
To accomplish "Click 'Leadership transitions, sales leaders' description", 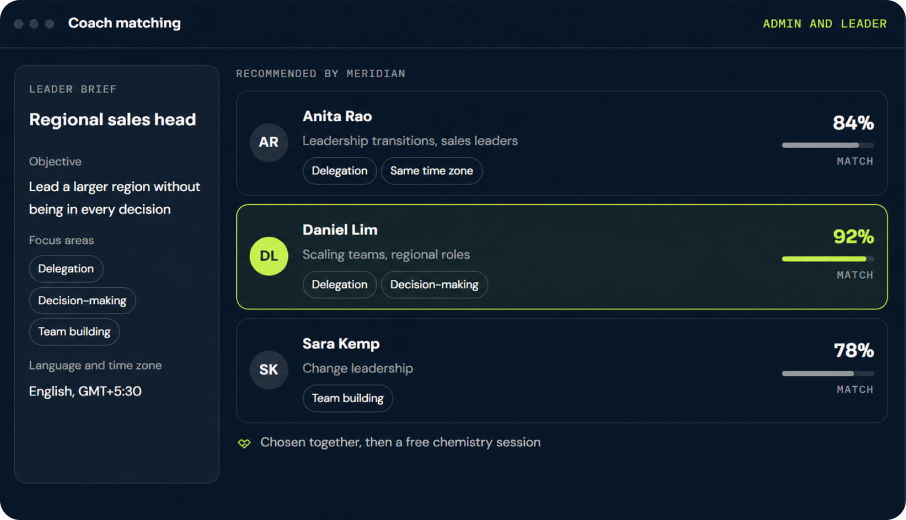I will click(410, 141).
